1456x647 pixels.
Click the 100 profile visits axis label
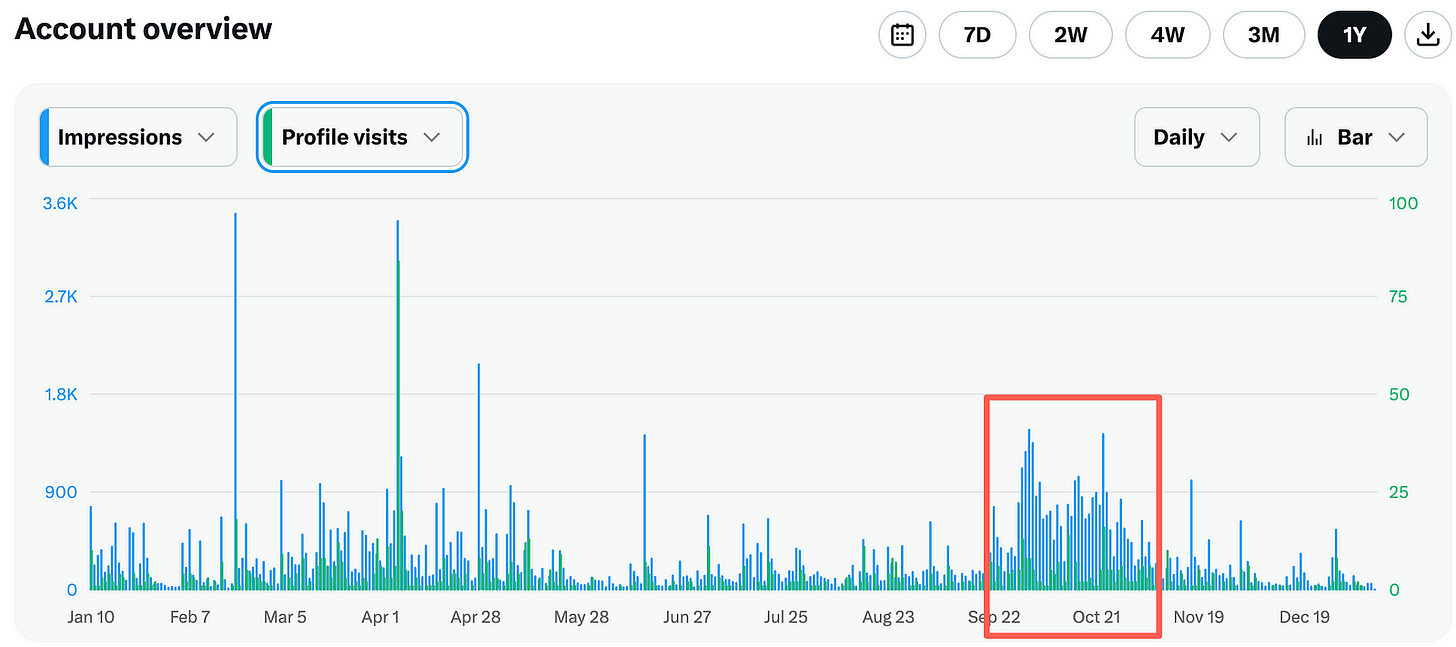pyautogui.click(x=1404, y=203)
